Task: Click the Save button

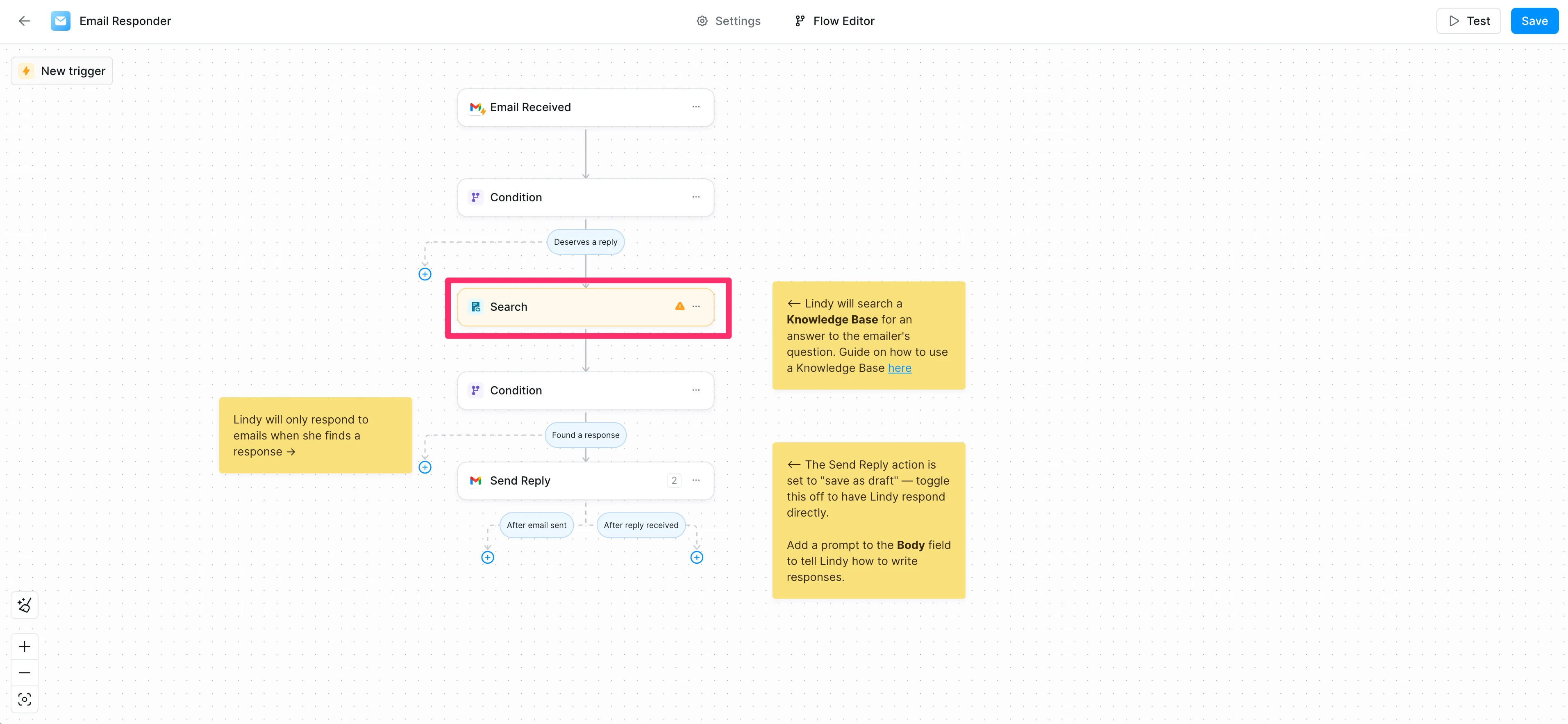Action: click(x=1534, y=20)
